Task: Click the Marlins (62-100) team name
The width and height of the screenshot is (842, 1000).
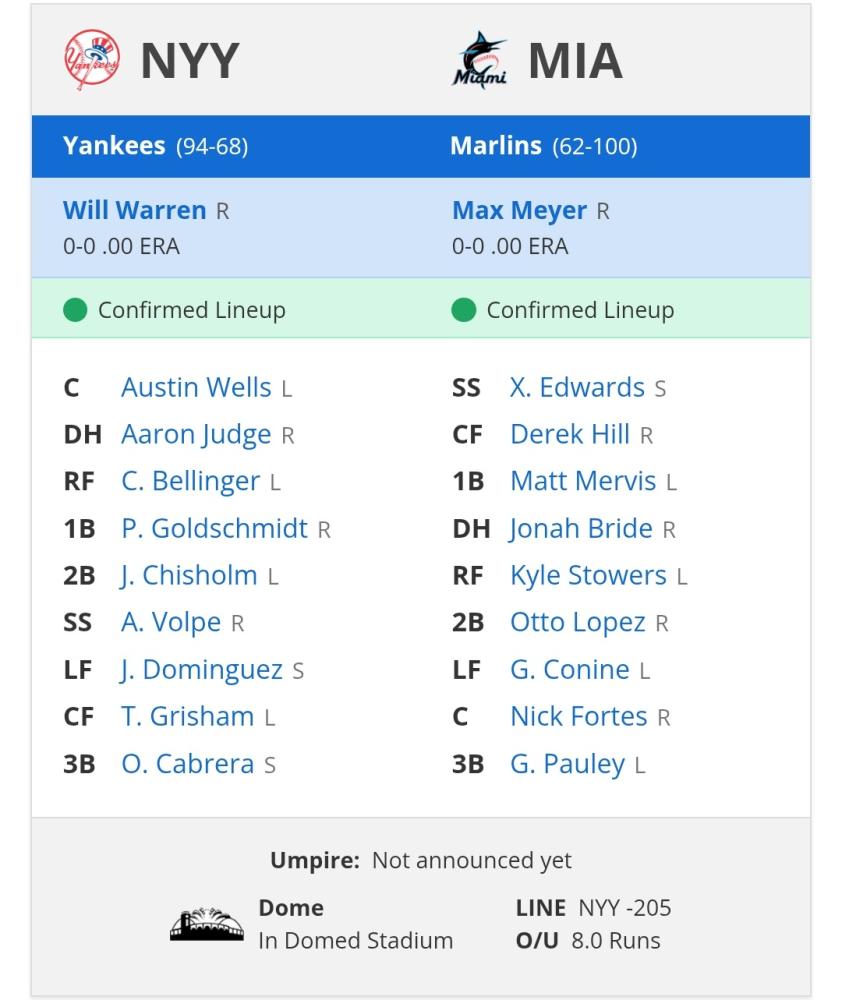Action: click(x=543, y=146)
